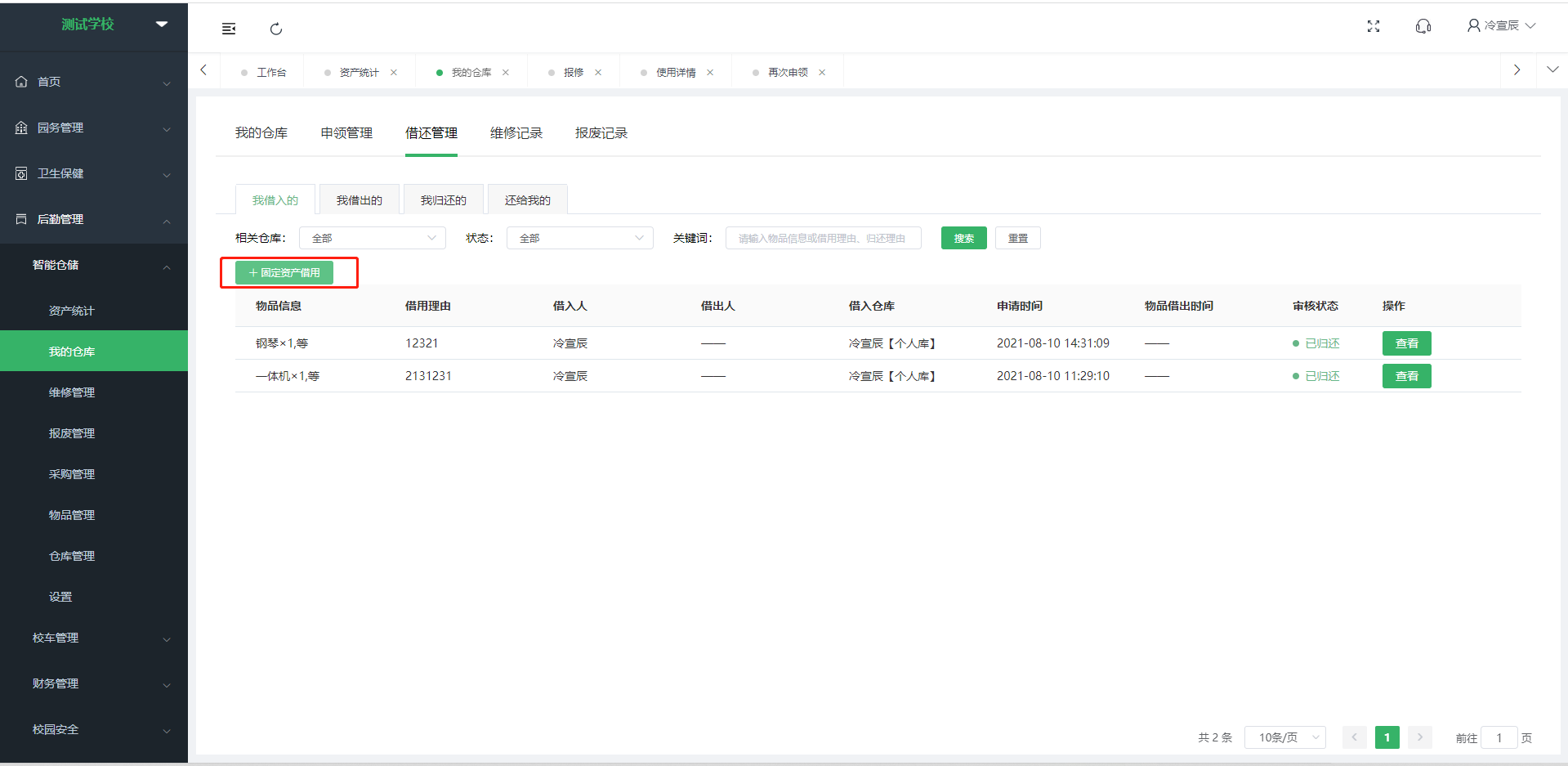Image resolution: width=1568 pixels, height=766 pixels.
Task: Collapse the sidebar menu icon
Action: click(229, 29)
